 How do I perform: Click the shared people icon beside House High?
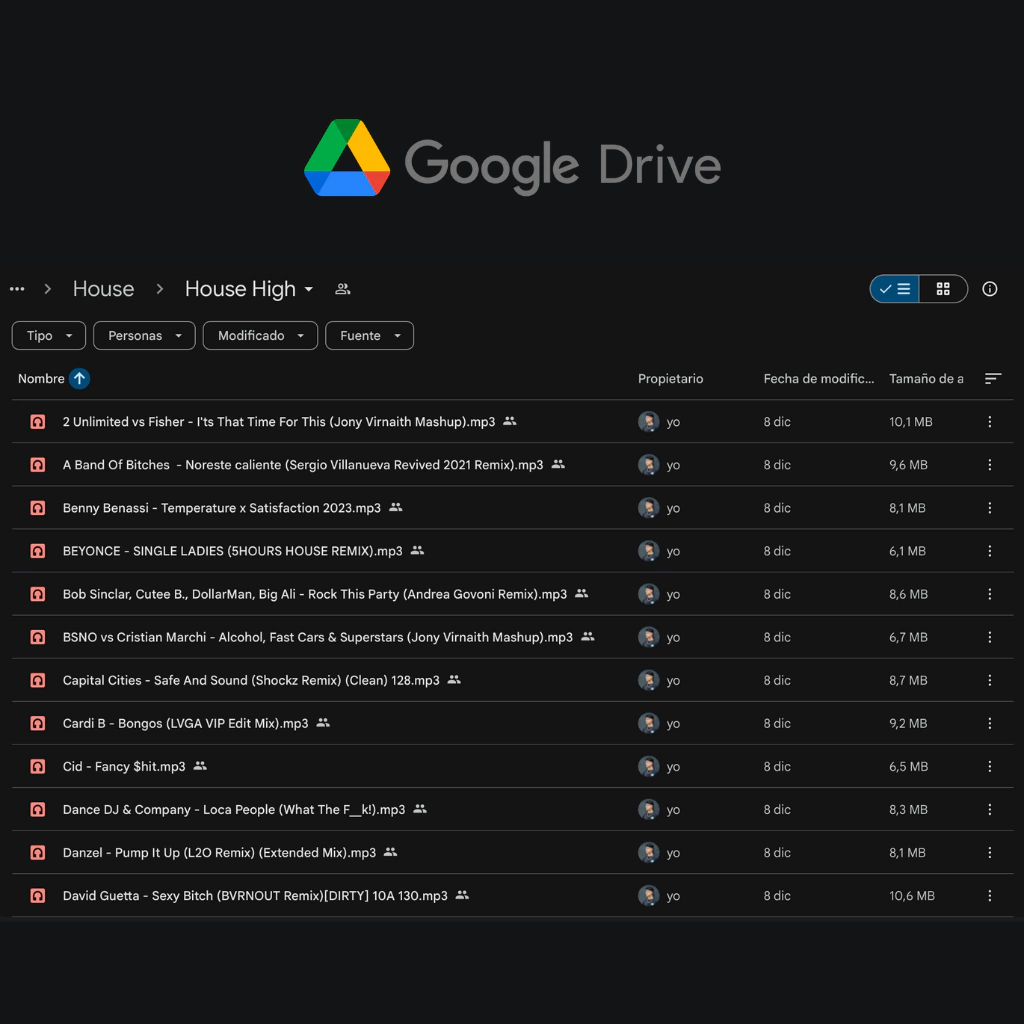click(343, 289)
